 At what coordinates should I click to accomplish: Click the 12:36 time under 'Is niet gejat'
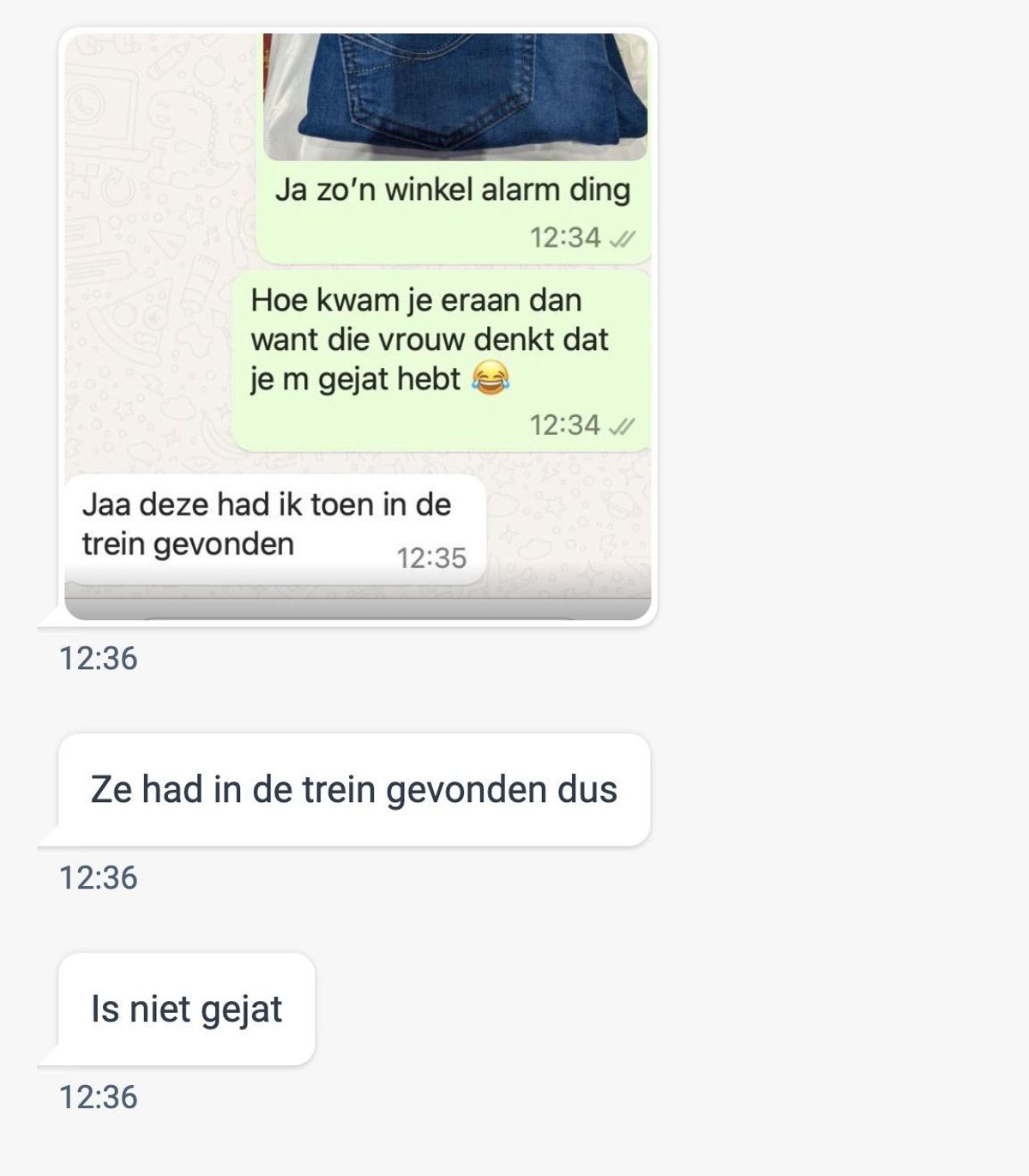coord(98,1098)
